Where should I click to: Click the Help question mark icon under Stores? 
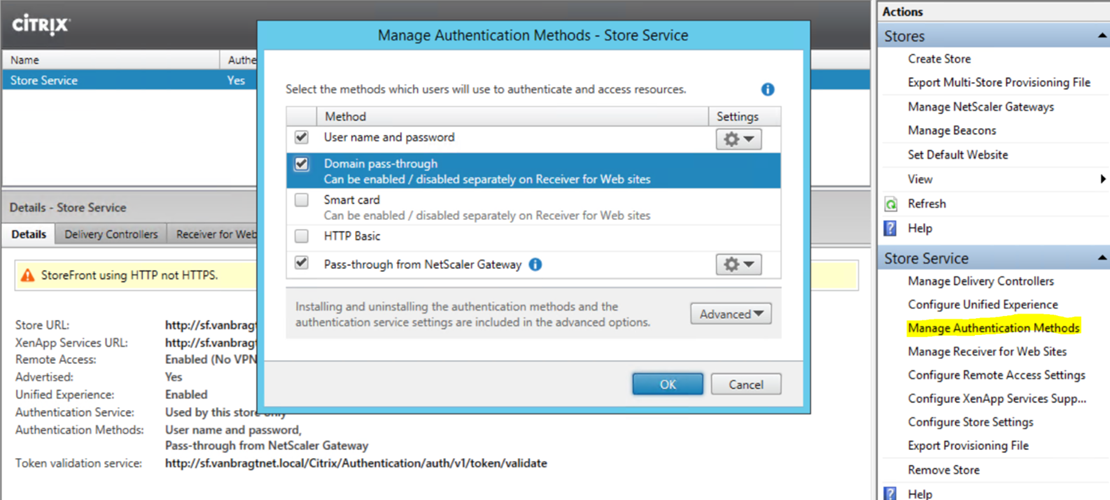coord(891,228)
